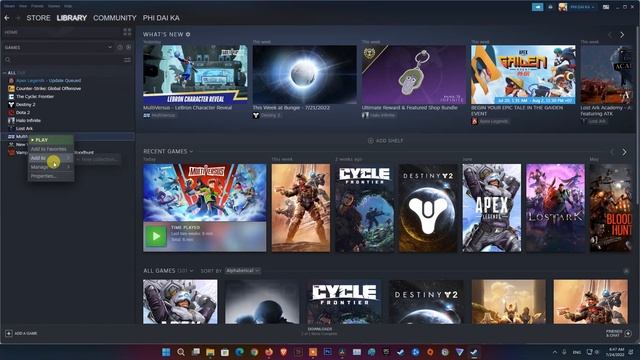Toggle the recent activity clock filter

click(x=120, y=47)
